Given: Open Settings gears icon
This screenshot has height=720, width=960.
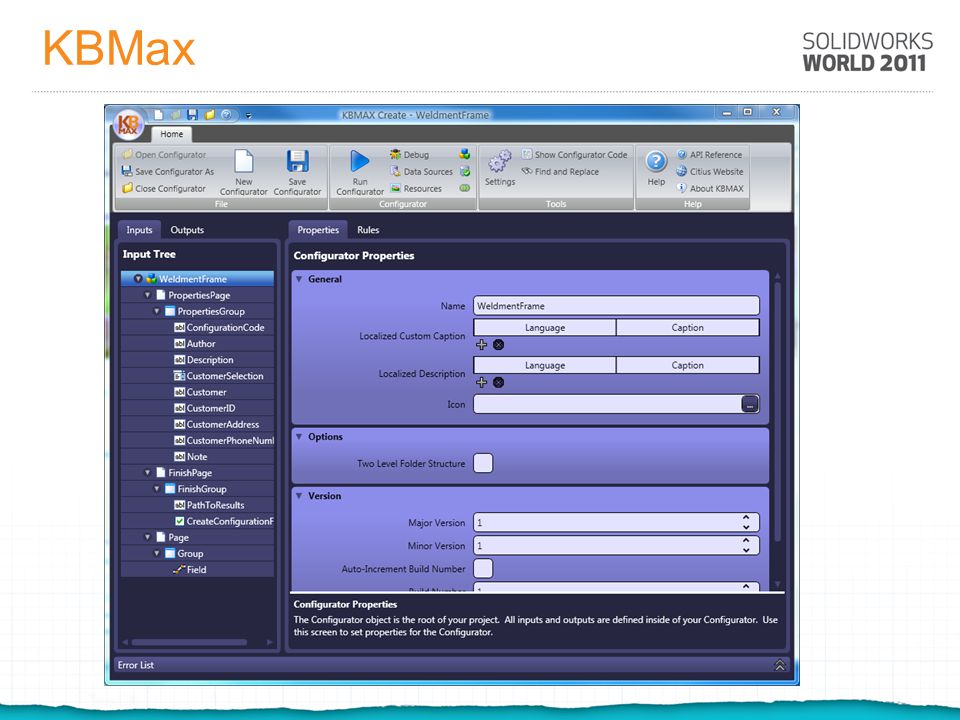Looking at the screenshot, I should [500, 162].
